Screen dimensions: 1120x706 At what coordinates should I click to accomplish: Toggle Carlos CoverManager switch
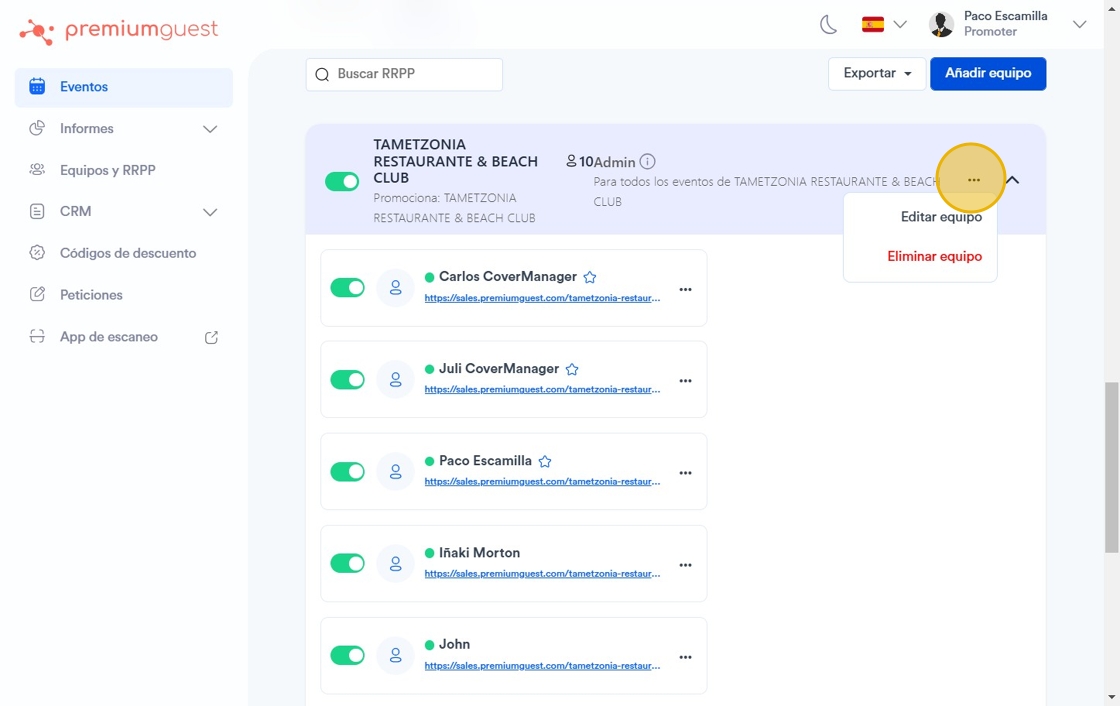pos(347,288)
